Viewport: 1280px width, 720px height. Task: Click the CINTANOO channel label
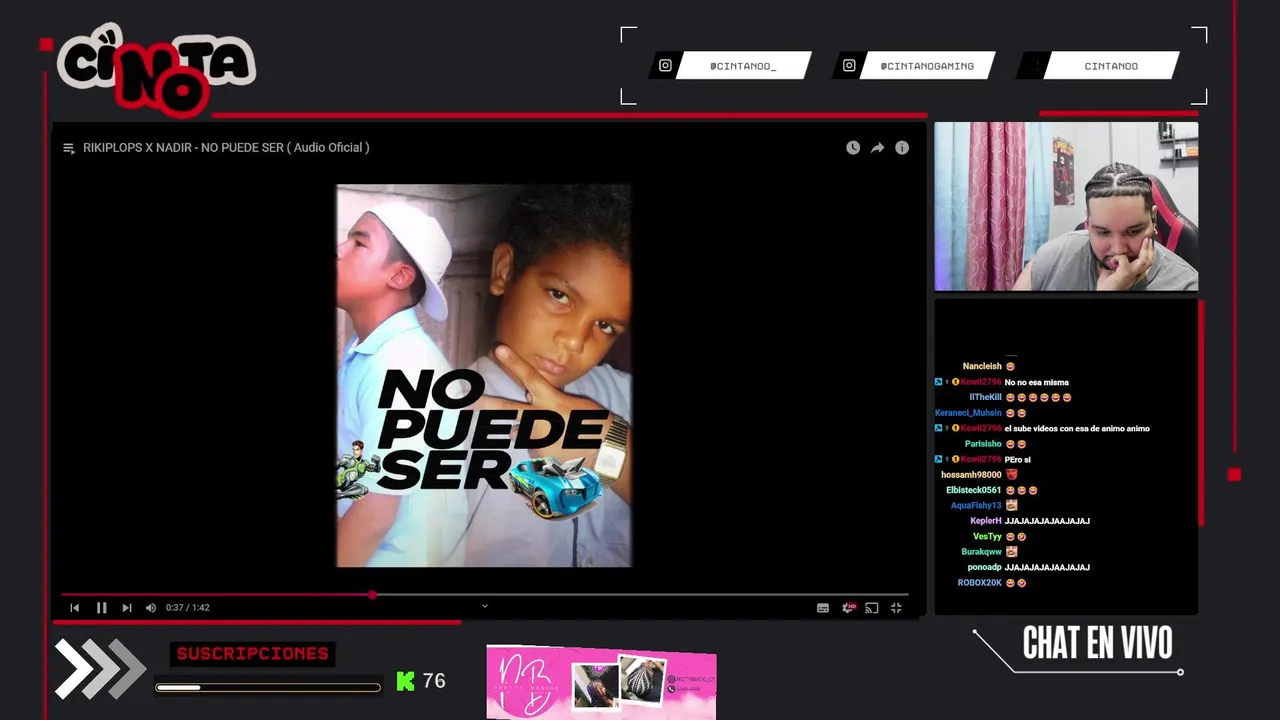pyautogui.click(x=1111, y=66)
